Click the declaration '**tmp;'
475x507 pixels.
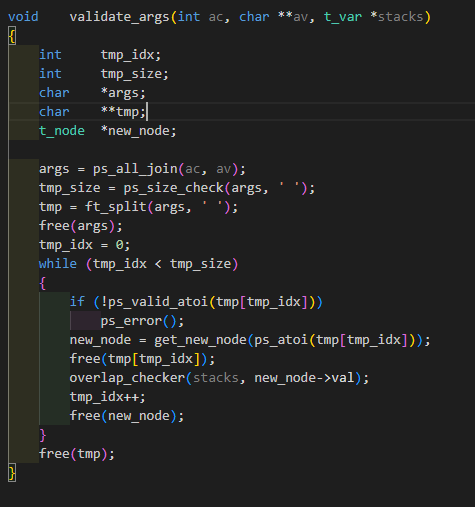click(123, 112)
